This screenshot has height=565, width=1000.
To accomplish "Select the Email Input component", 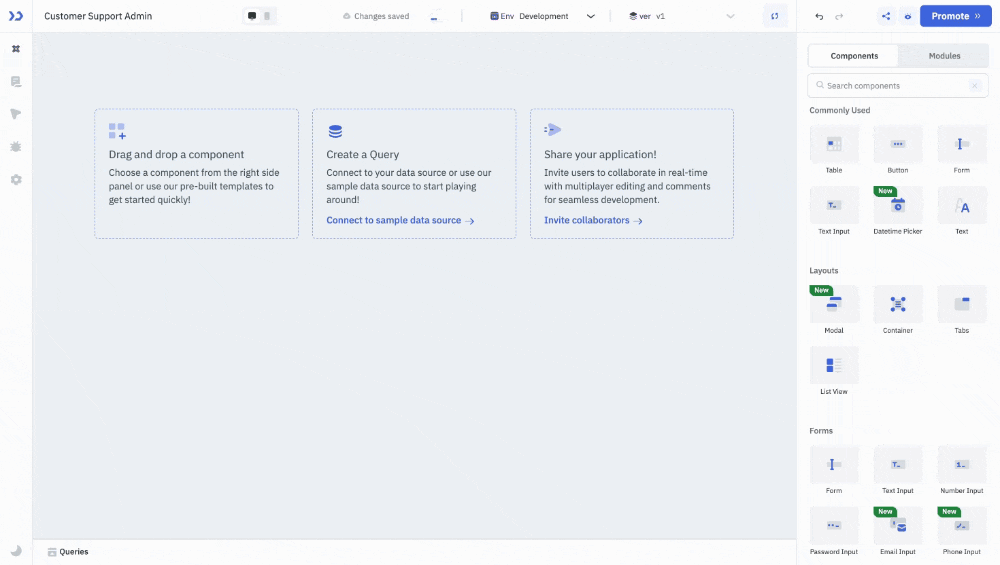I will pyautogui.click(x=897, y=531).
